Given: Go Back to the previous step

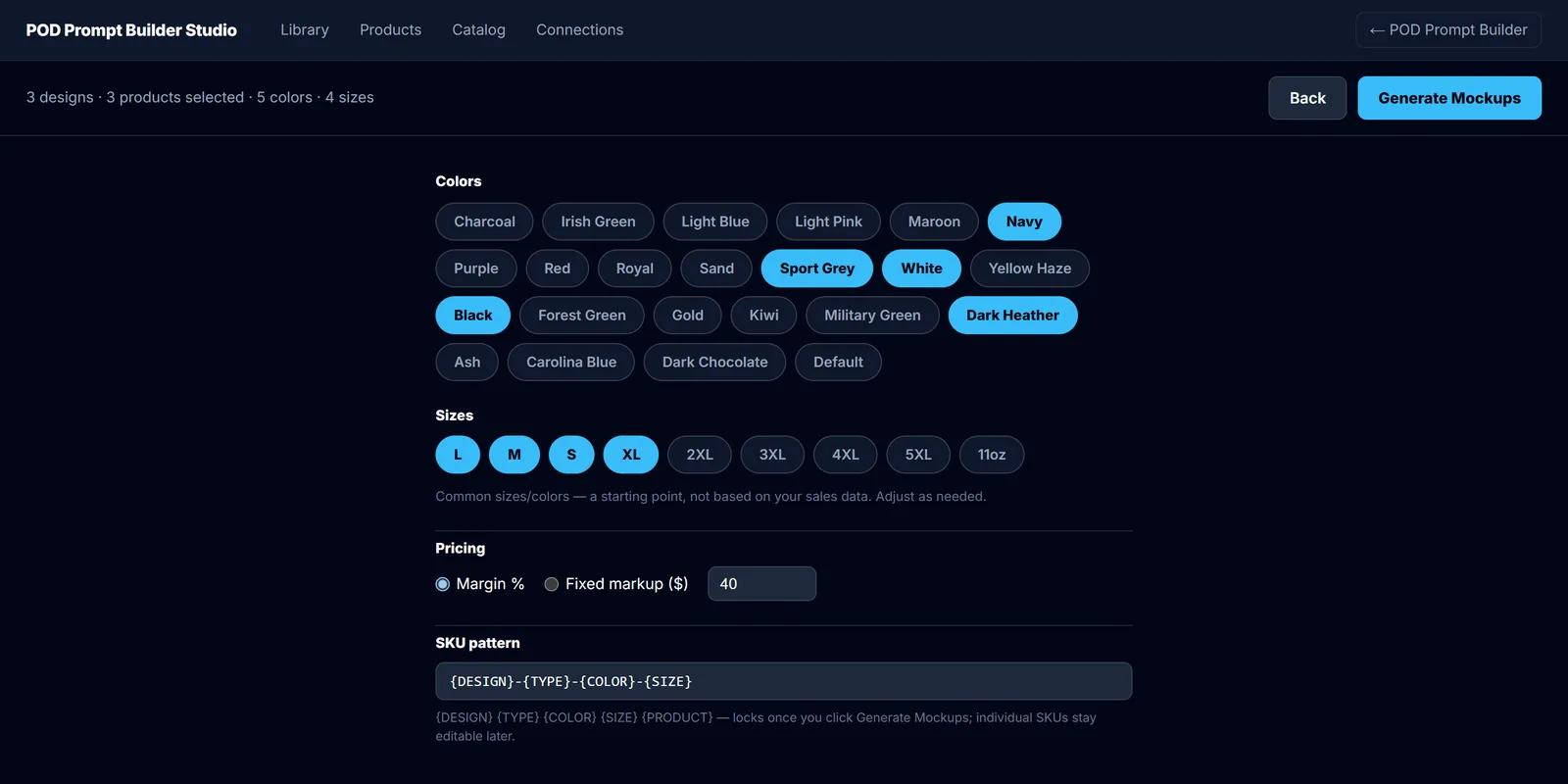Looking at the screenshot, I should (x=1307, y=98).
